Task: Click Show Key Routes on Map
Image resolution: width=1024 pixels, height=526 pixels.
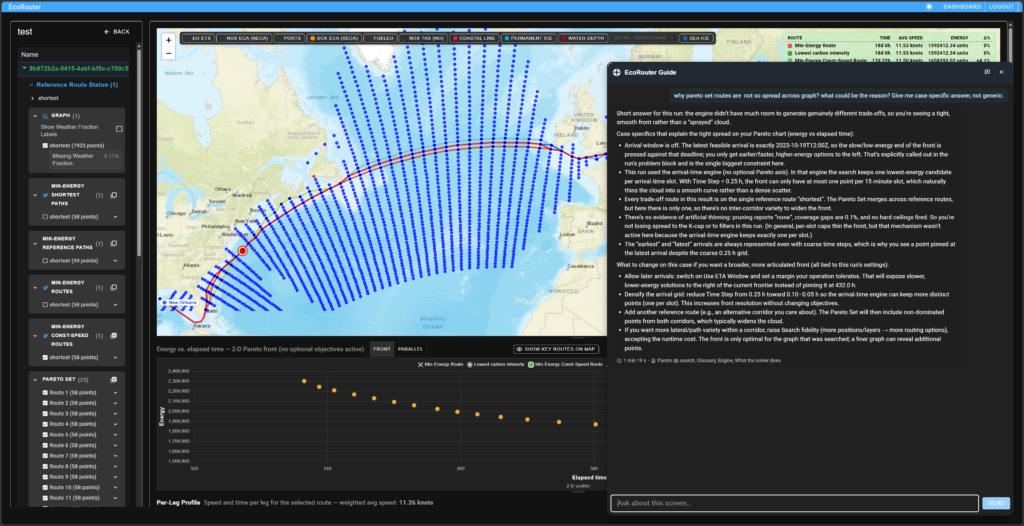Action: [556, 350]
